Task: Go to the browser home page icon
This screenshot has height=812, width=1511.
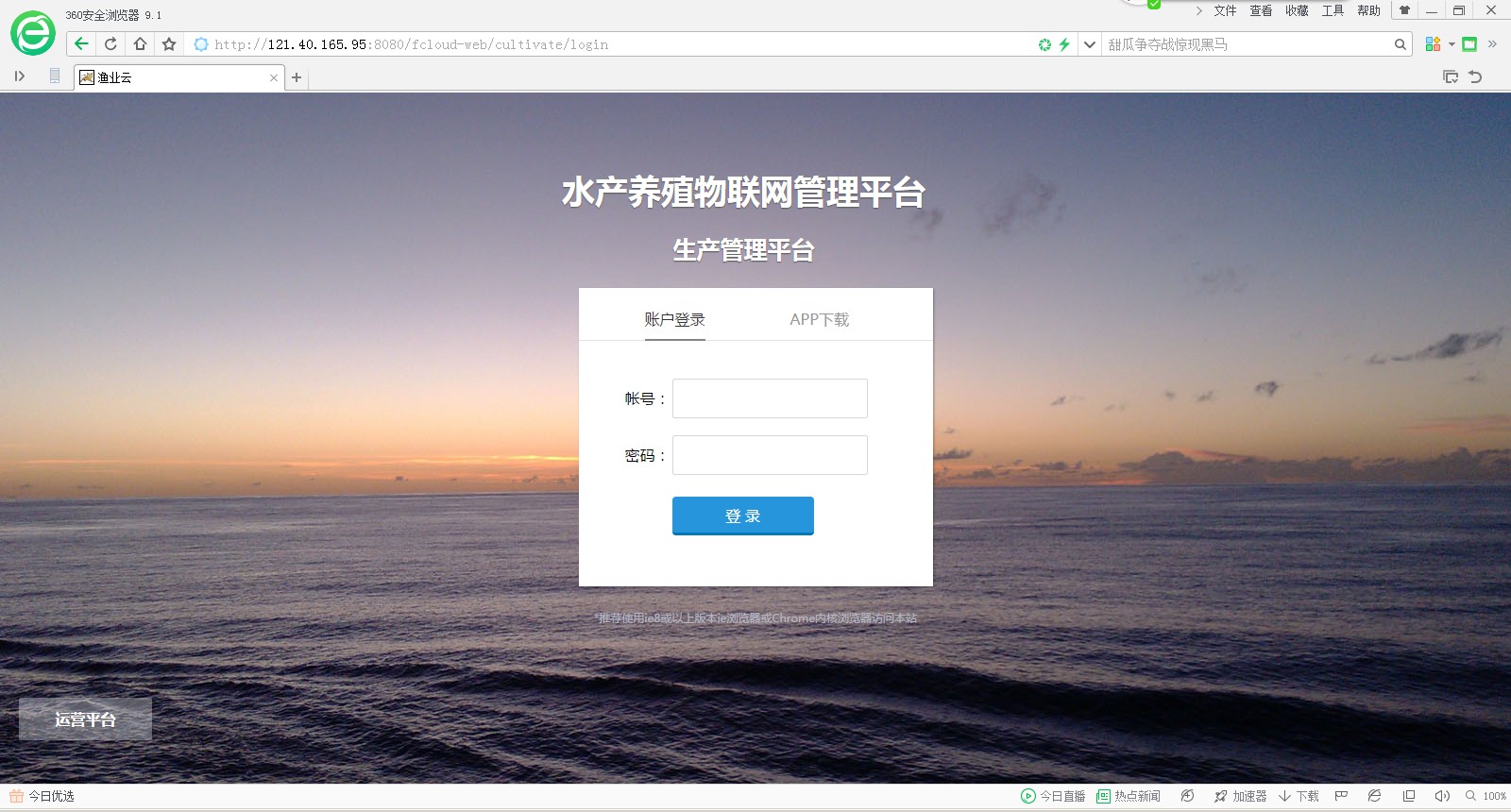Action: (x=140, y=44)
